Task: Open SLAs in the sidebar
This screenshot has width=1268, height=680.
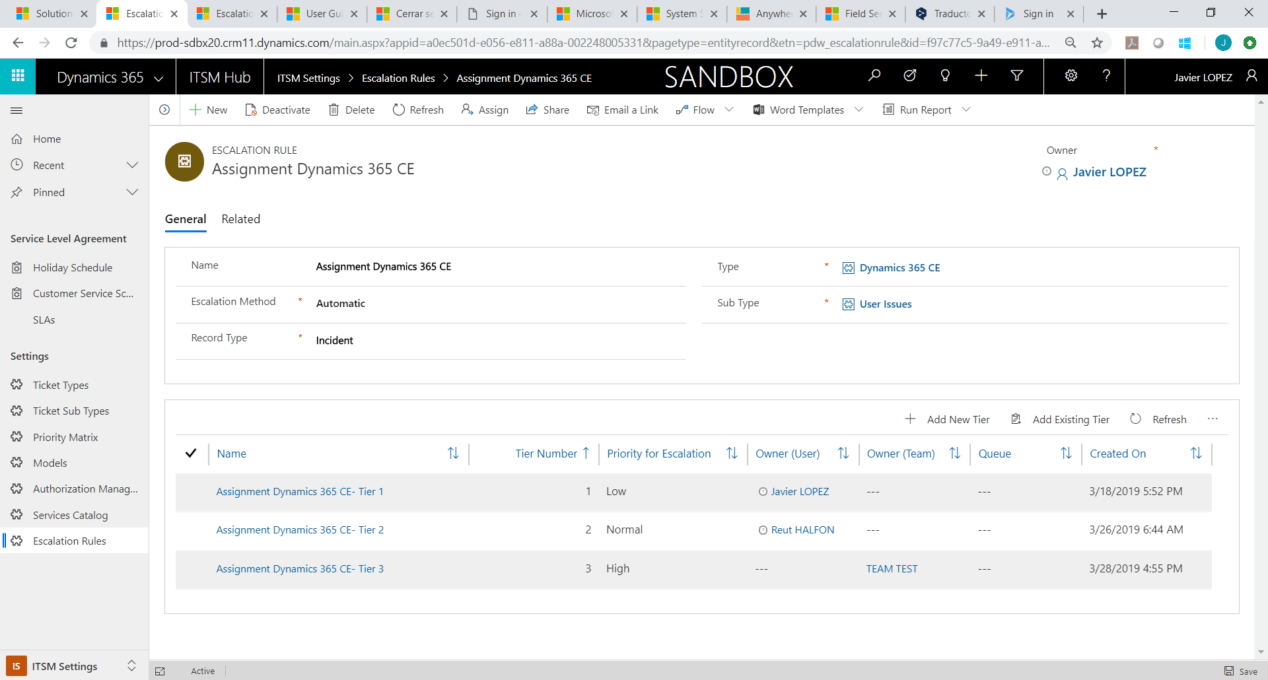Action: (x=44, y=320)
